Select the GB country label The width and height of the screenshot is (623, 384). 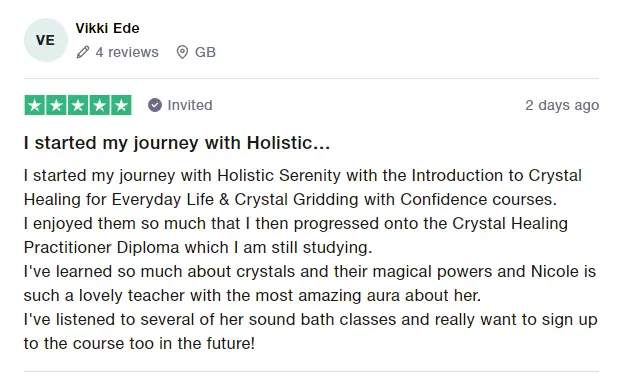(205, 52)
